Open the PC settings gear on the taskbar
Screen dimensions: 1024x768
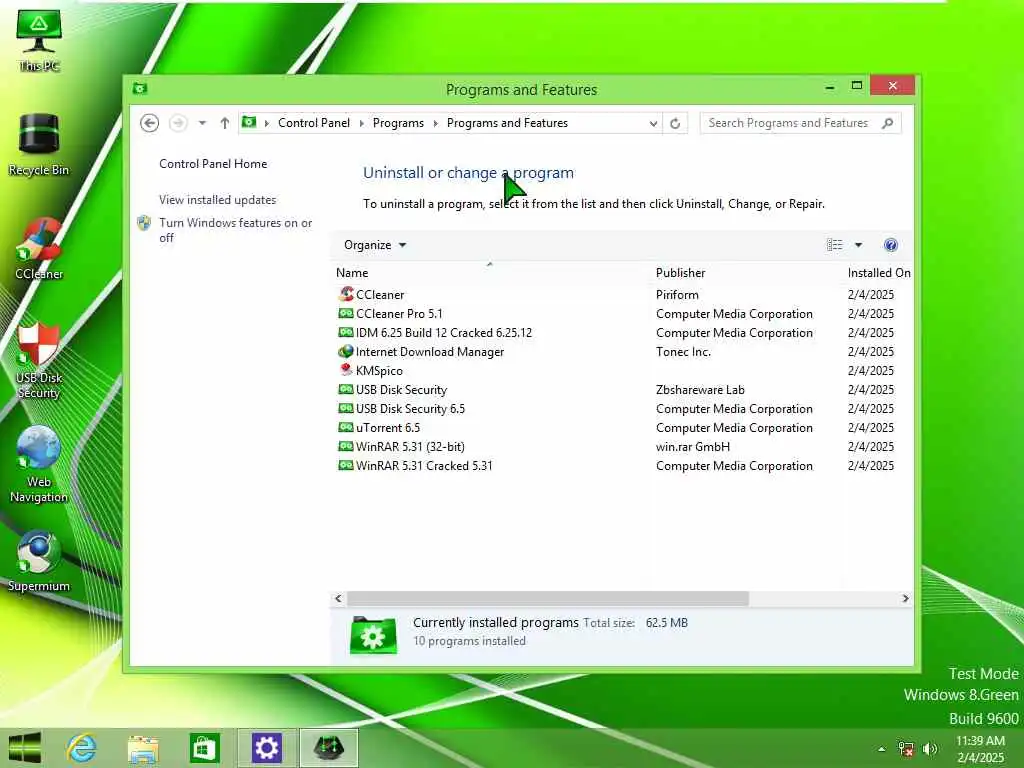tap(266, 748)
